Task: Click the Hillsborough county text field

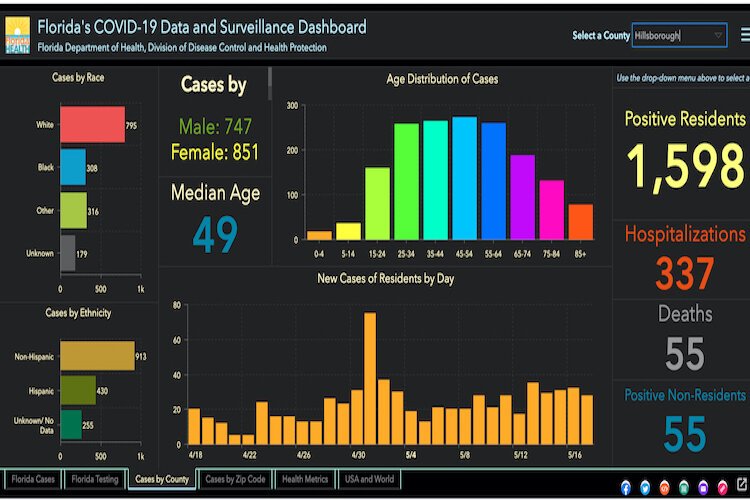Action: tap(670, 36)
